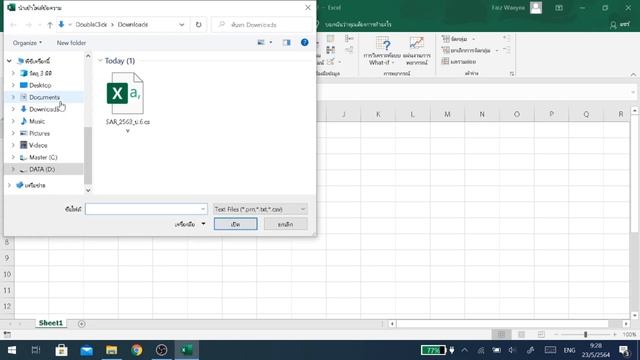Select Master (C:) drive in tree

[x=43, y=157]
